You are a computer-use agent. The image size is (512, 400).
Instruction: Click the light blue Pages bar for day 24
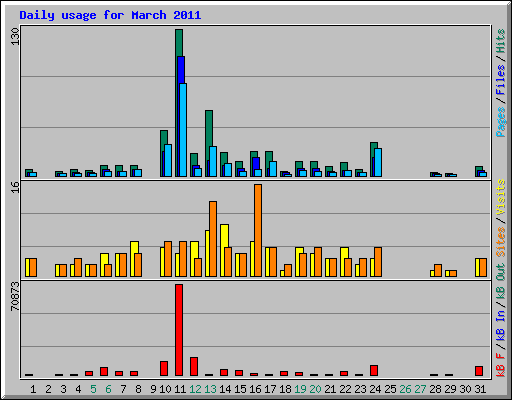[378, 162]
